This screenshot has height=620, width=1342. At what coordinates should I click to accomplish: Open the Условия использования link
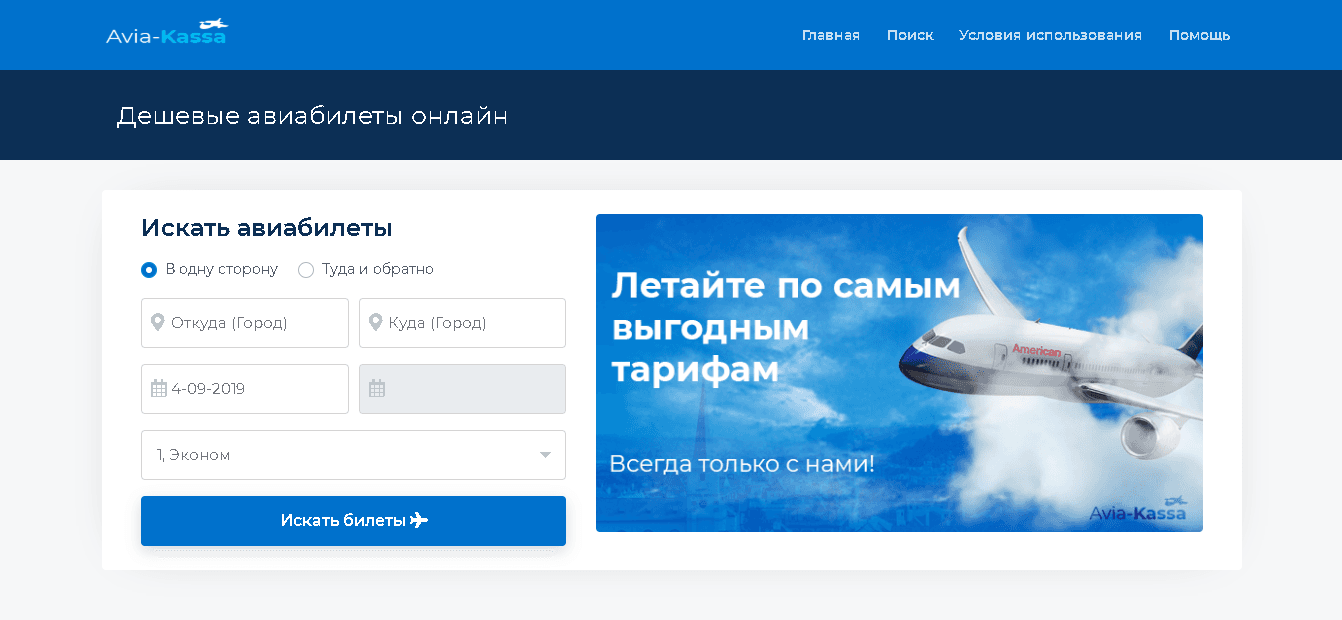1050,35
